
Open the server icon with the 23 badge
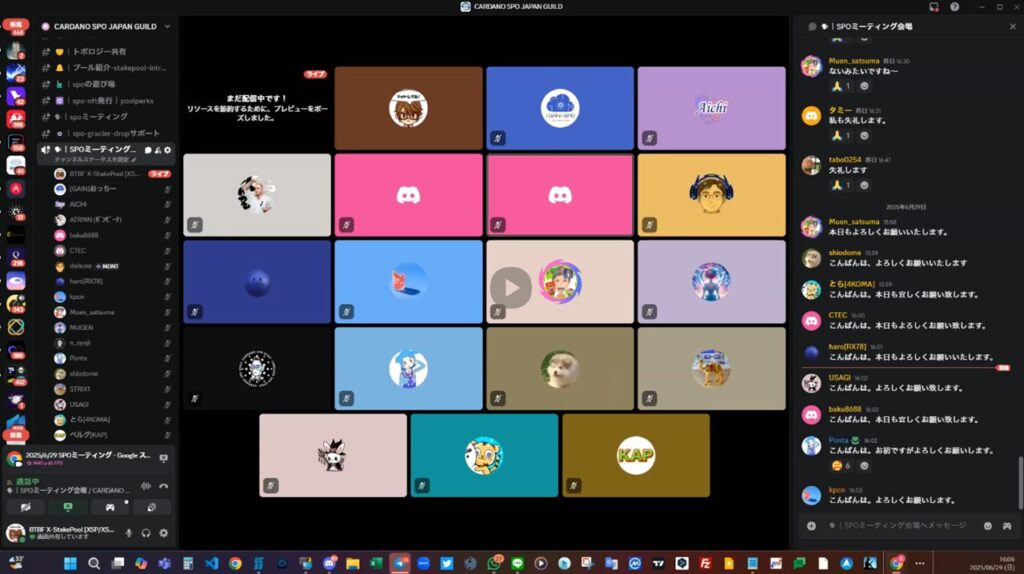pyautogui.click(x=16, y=72)
